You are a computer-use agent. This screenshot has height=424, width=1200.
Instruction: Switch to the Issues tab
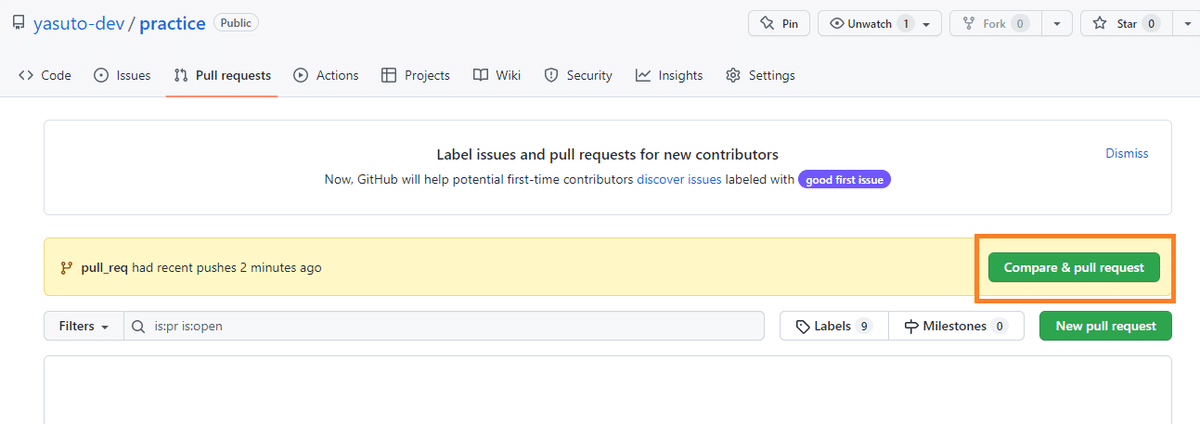pyautogui.click(x=122, y=75)
